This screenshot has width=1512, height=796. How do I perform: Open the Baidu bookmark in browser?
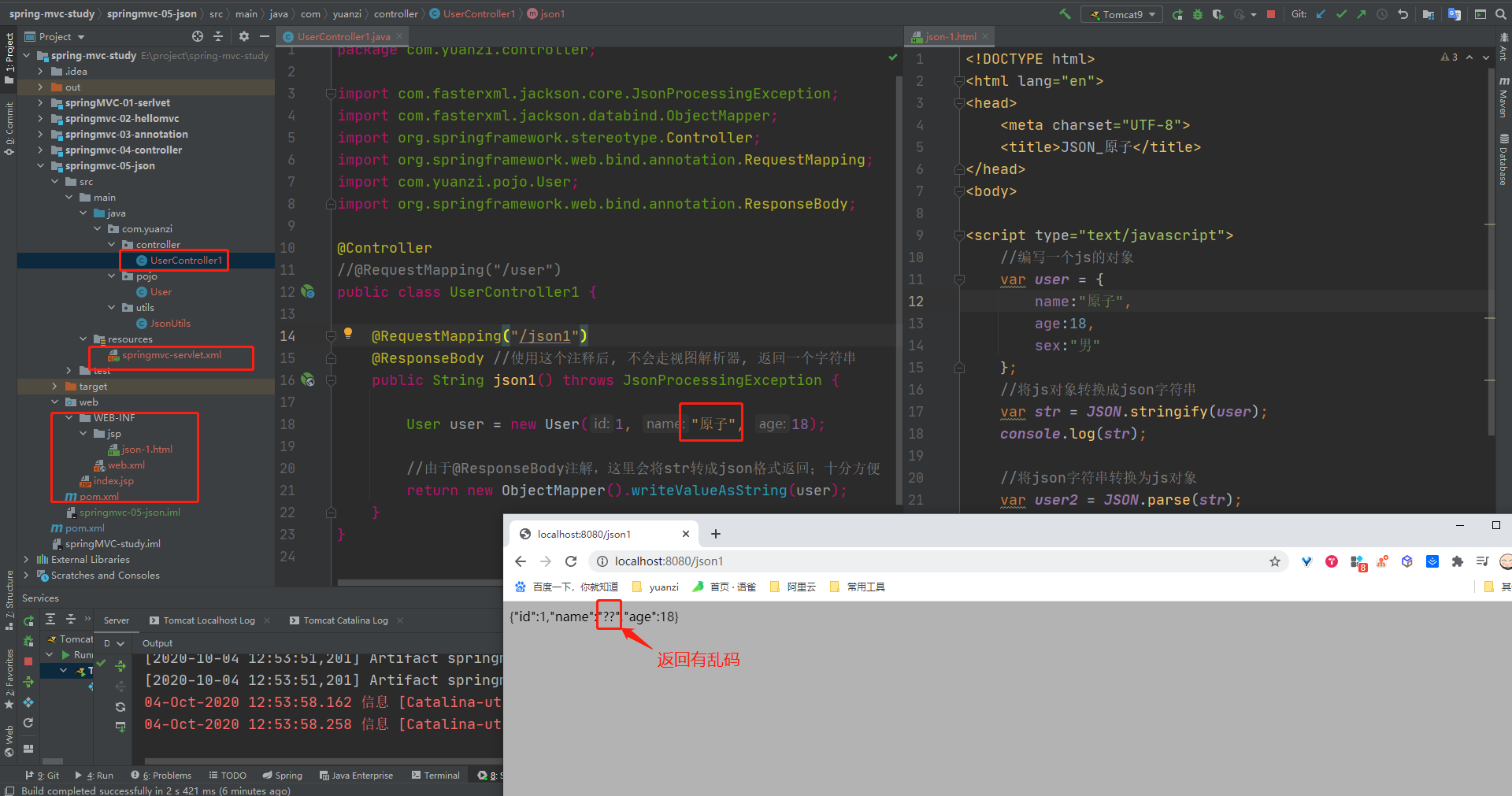(x=566, y=587)
